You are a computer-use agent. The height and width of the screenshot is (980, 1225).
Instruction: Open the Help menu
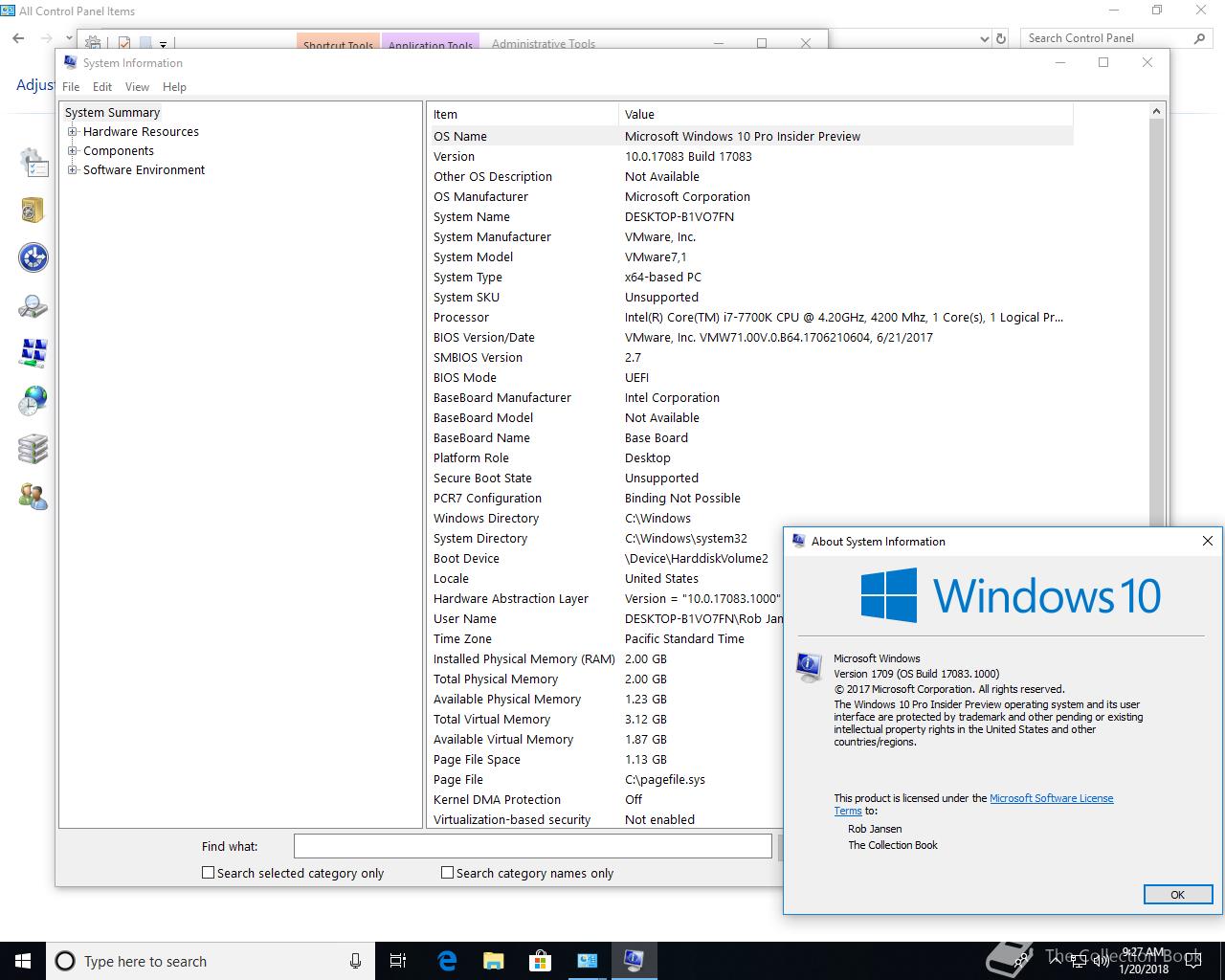pos(174,86)
